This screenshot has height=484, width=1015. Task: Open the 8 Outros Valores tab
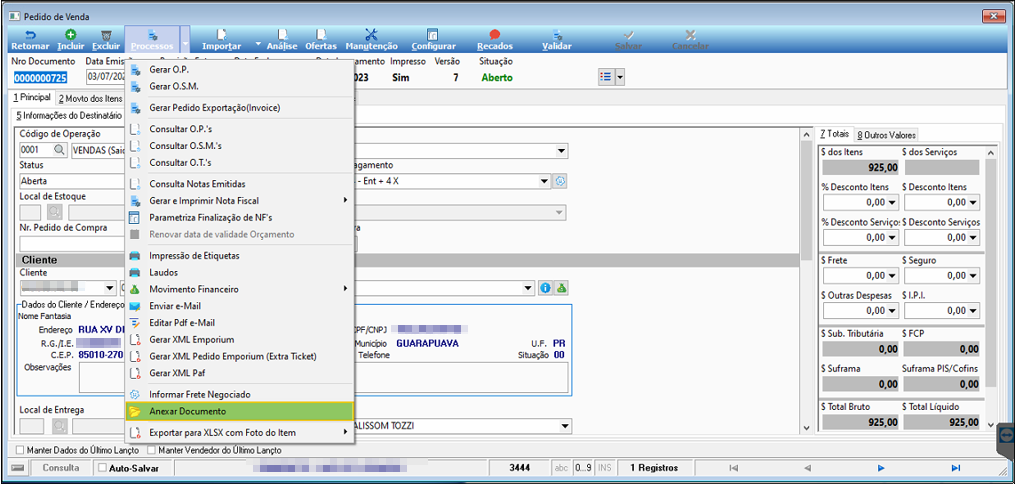tap(886, 135)
